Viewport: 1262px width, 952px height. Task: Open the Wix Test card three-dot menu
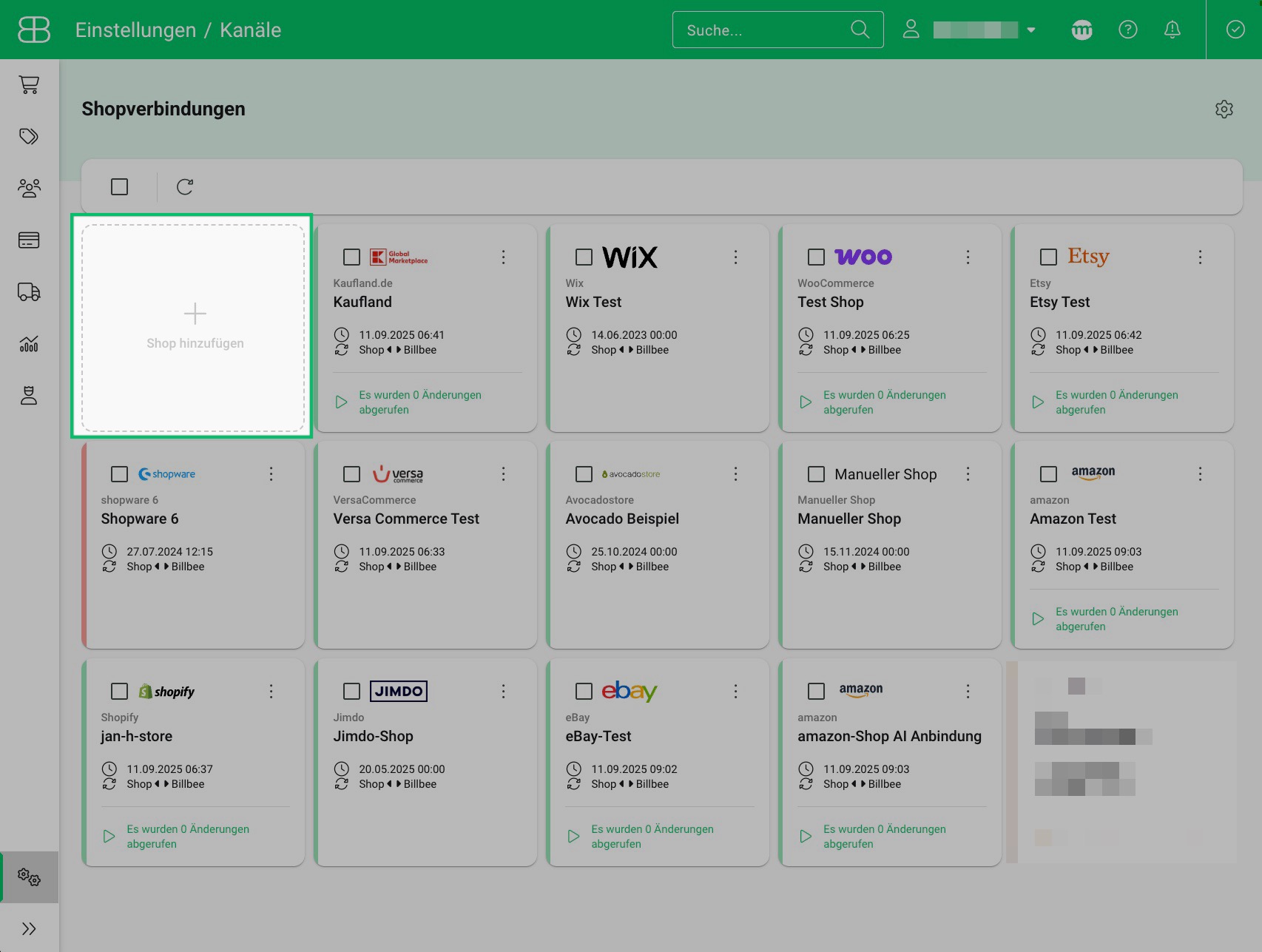click(x=735, y=257)
